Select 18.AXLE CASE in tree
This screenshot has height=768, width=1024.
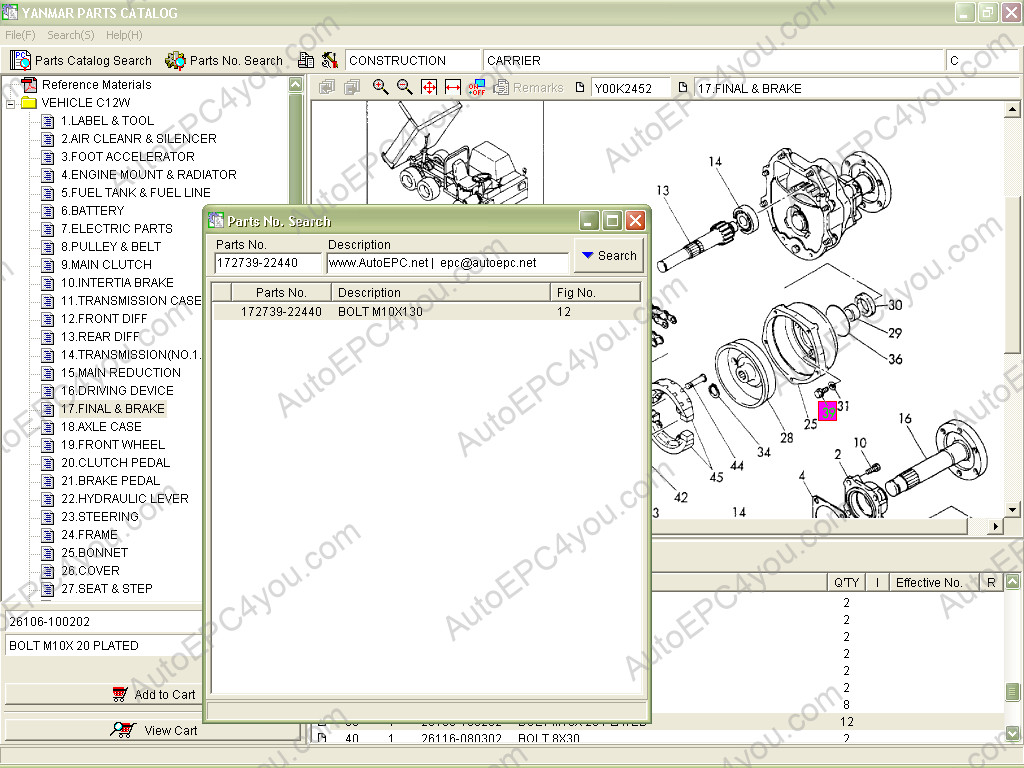tap(101, 427)
